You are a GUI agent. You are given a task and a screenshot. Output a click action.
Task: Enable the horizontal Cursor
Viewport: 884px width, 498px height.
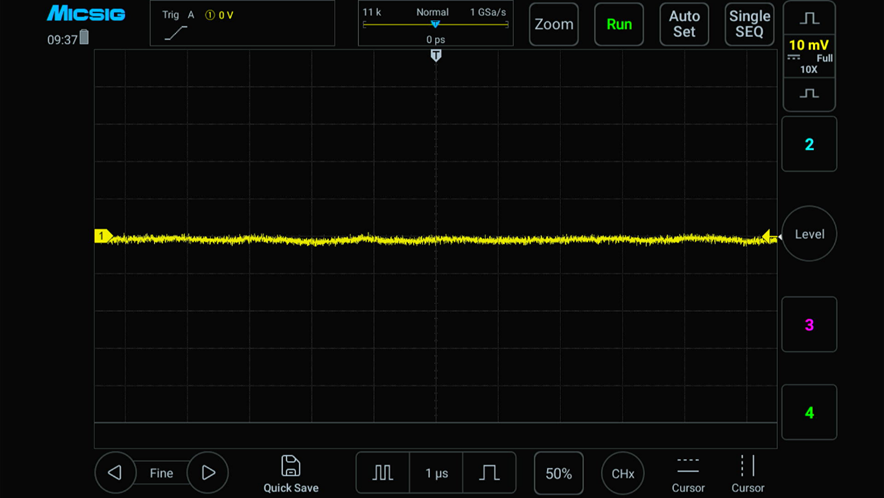point(688,474)
